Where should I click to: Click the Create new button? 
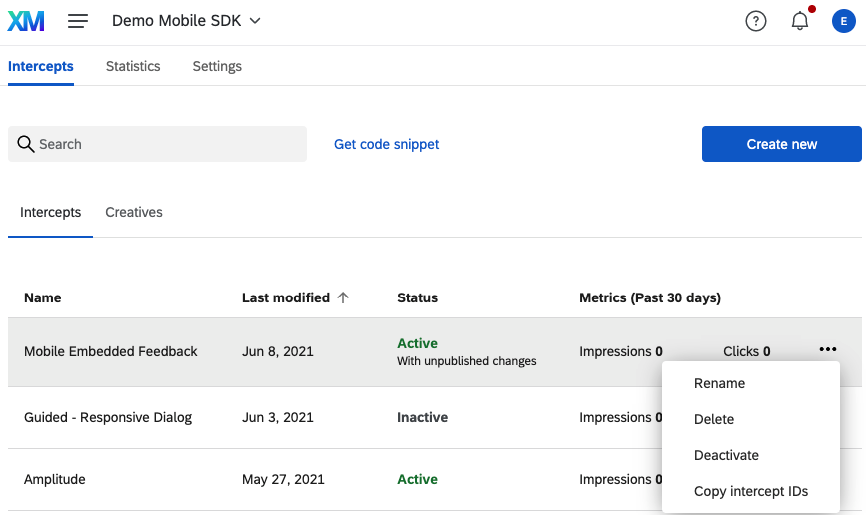coord(781,144)
